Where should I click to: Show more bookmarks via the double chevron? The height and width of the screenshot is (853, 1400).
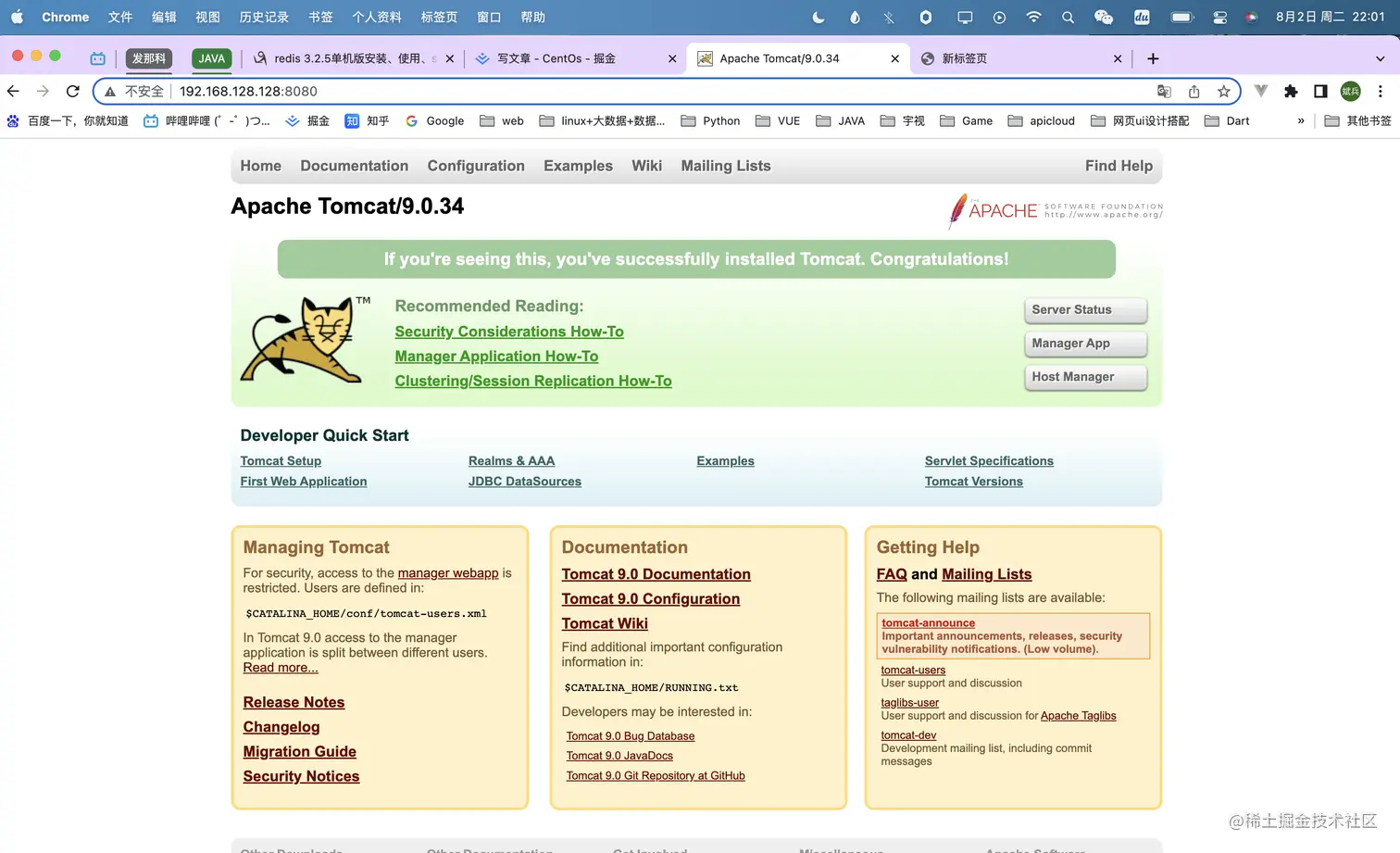pyautogui.click(x=1301, y=120)
